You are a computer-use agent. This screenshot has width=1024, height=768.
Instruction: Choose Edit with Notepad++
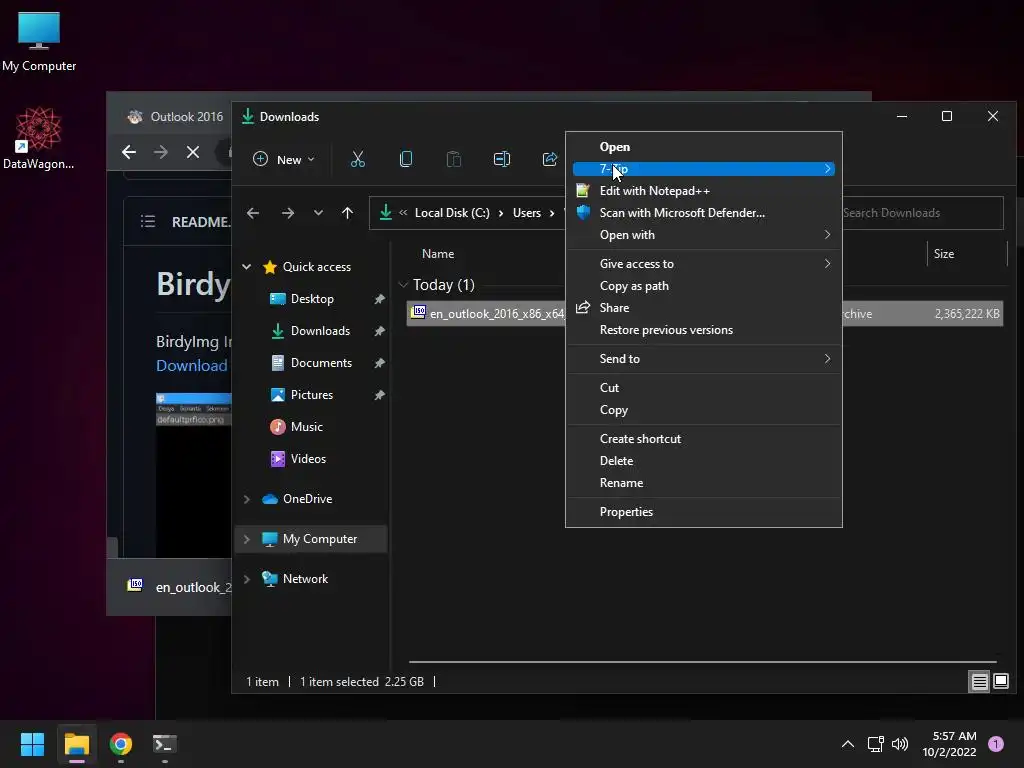click(703, 191)
